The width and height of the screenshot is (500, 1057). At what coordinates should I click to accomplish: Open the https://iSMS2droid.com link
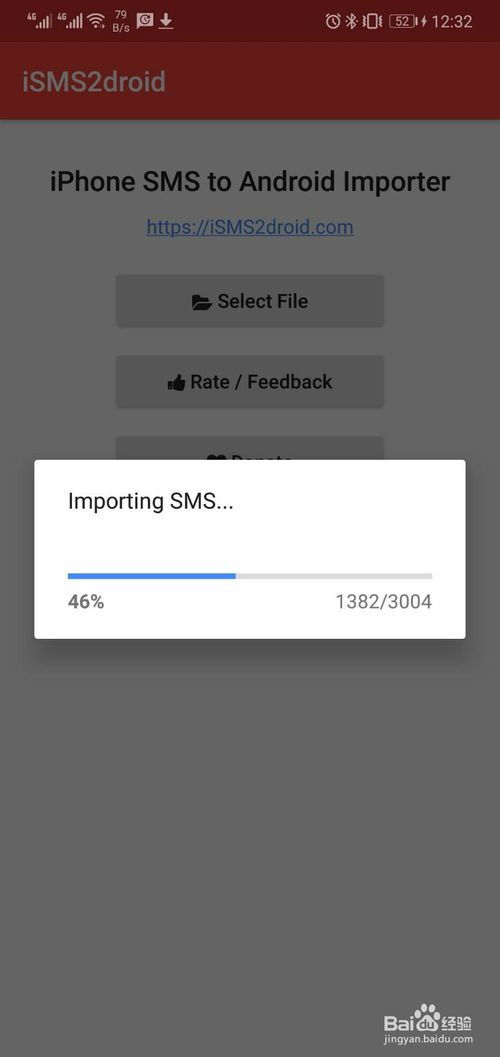click(250, 227)
